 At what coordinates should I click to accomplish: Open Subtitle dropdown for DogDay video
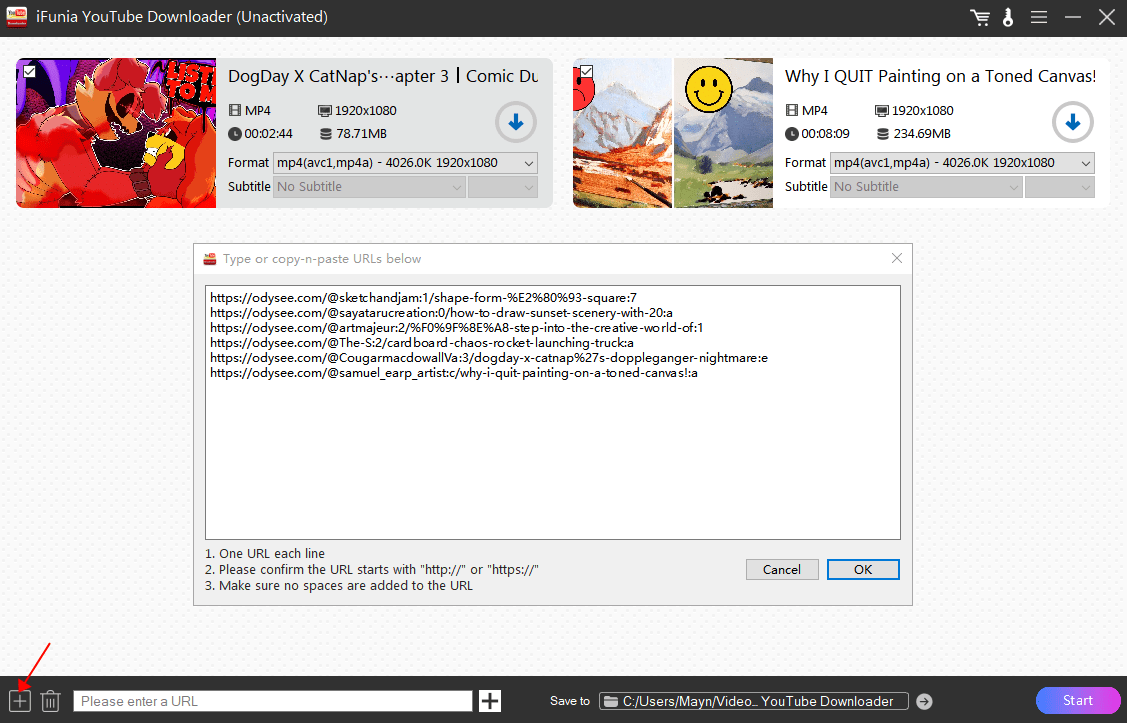(x=370, y=187)
